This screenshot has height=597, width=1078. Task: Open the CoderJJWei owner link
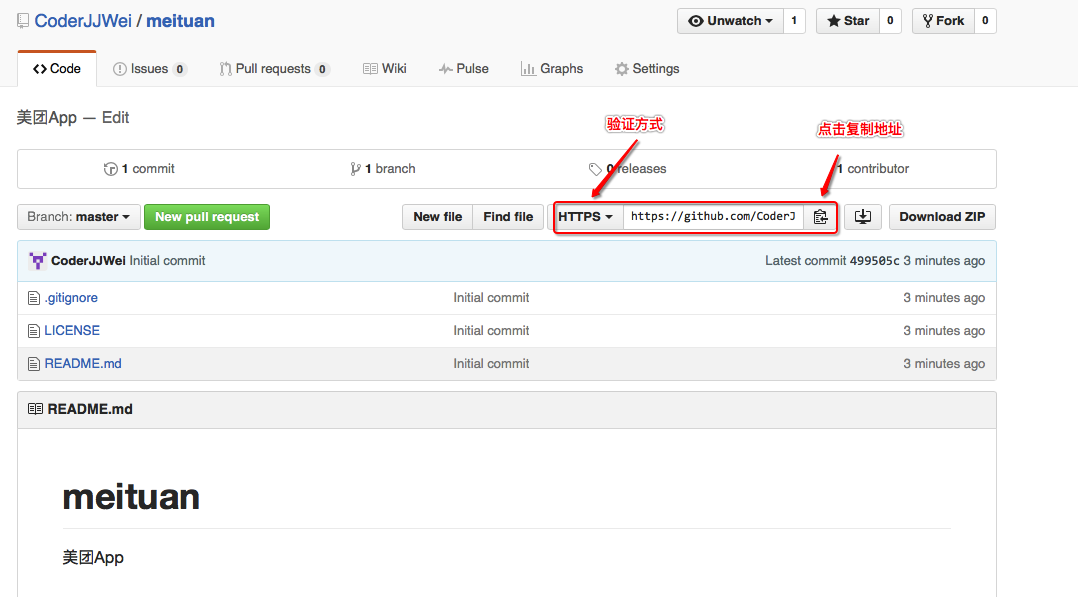83,21
